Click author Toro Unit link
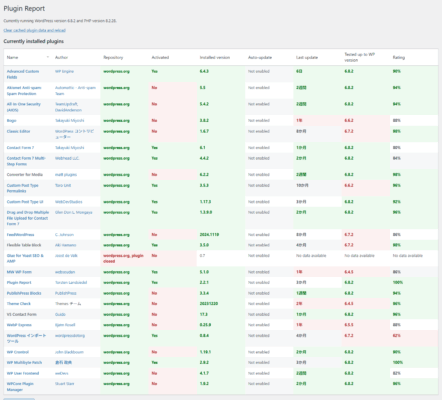 pyautogui.click(x=63, y=185)
